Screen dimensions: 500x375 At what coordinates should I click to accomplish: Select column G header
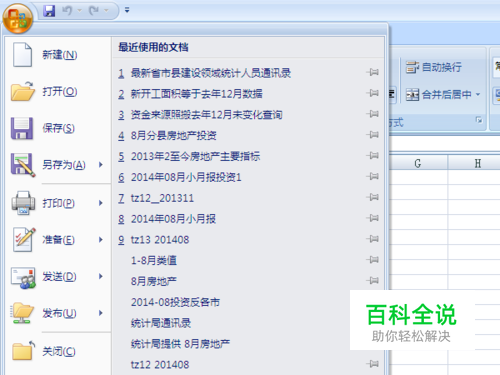pos(418,163)
